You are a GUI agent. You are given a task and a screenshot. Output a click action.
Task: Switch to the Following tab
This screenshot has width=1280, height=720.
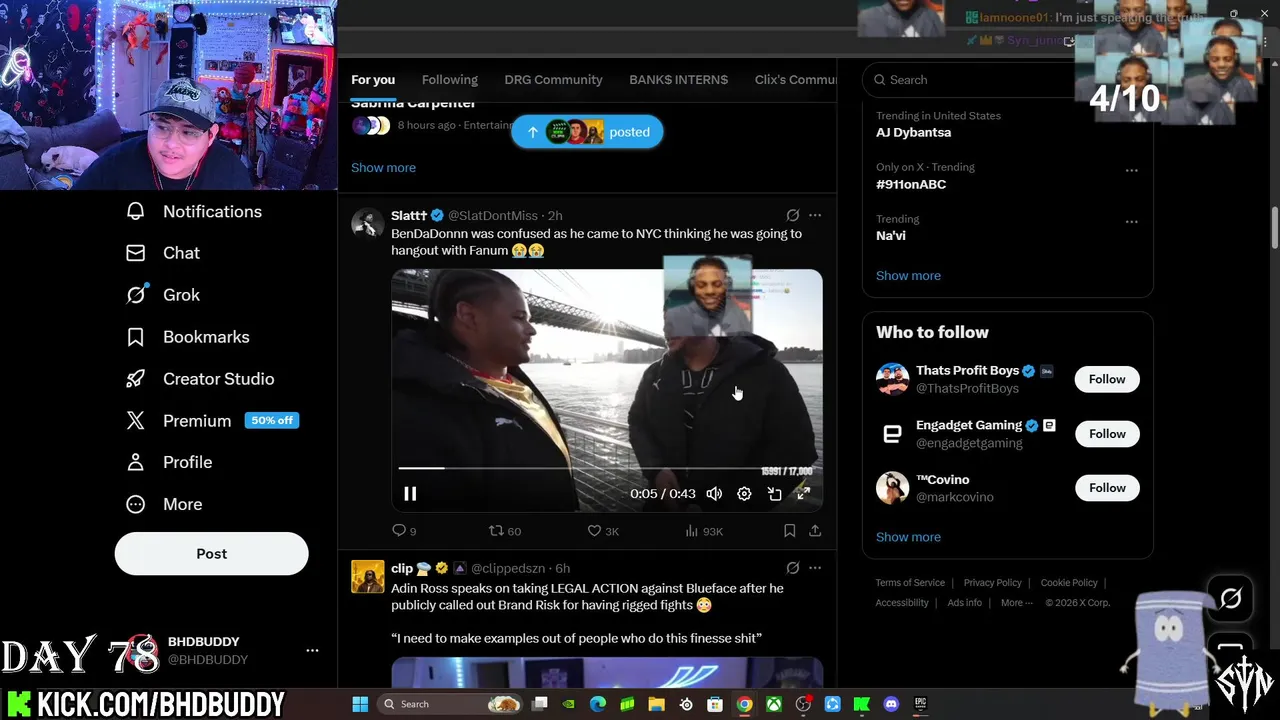(x=449, y=80)
